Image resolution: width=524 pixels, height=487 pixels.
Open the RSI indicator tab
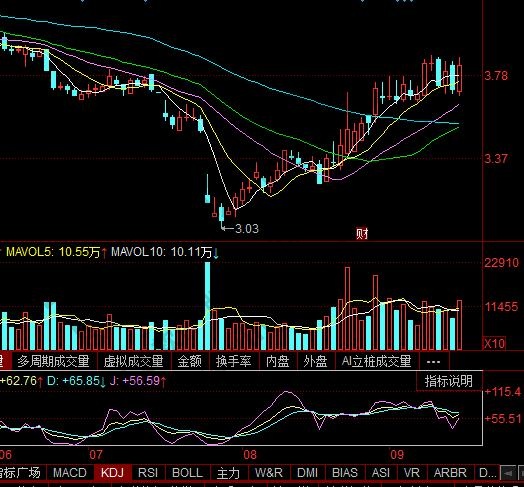pos(148,473)
